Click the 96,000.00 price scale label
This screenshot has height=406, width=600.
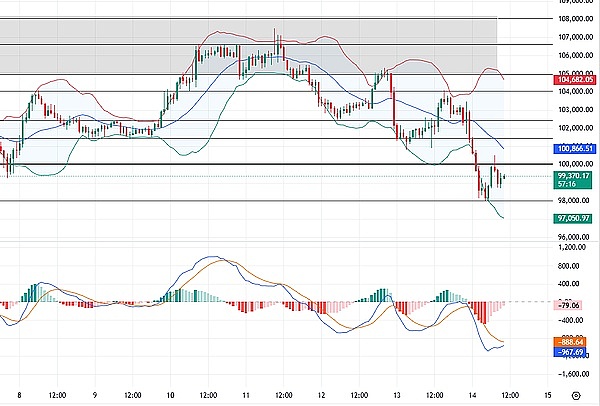[574, 237]
